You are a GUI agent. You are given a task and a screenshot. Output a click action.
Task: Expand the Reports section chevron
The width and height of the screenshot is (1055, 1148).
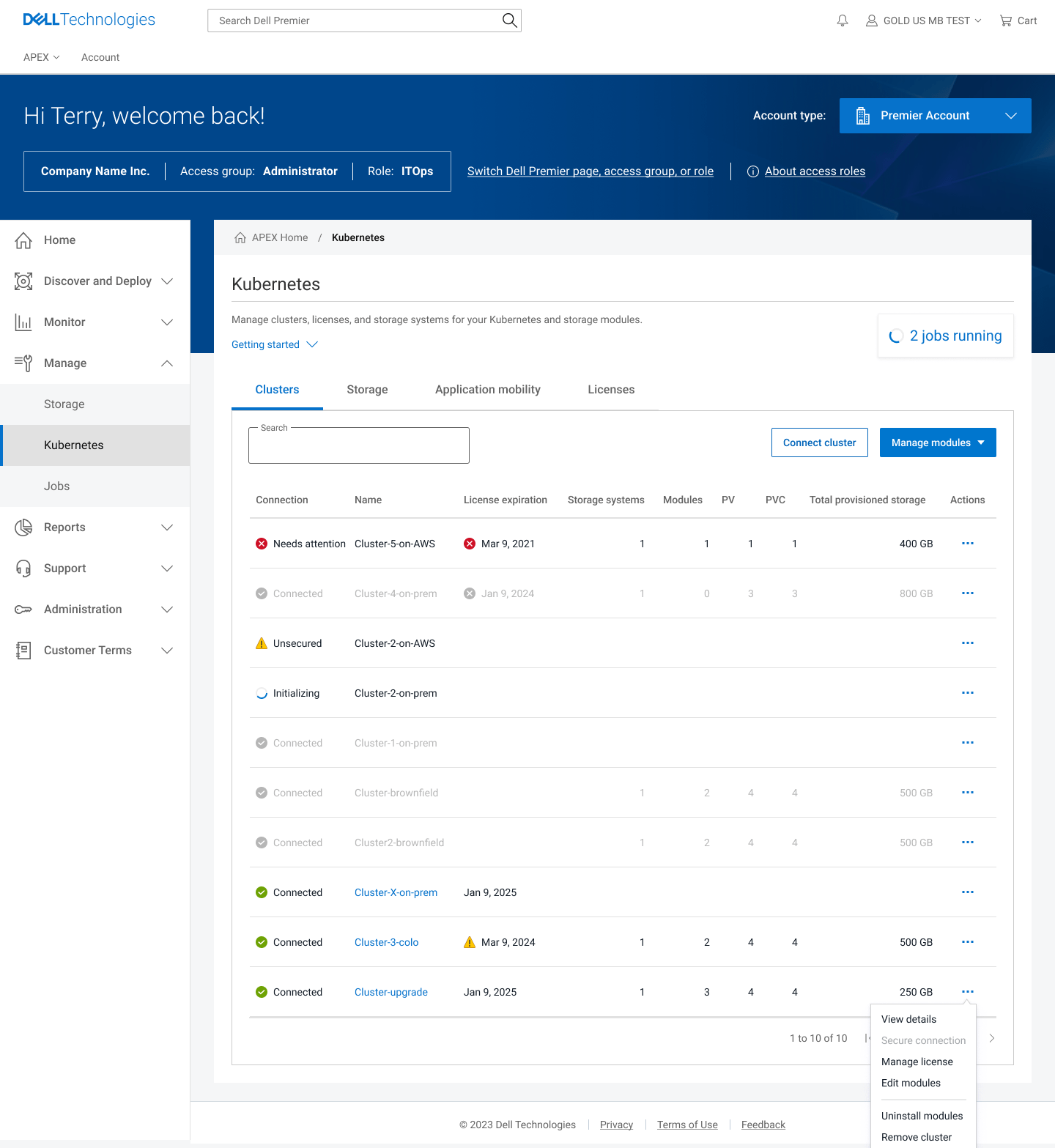point(167,527)
